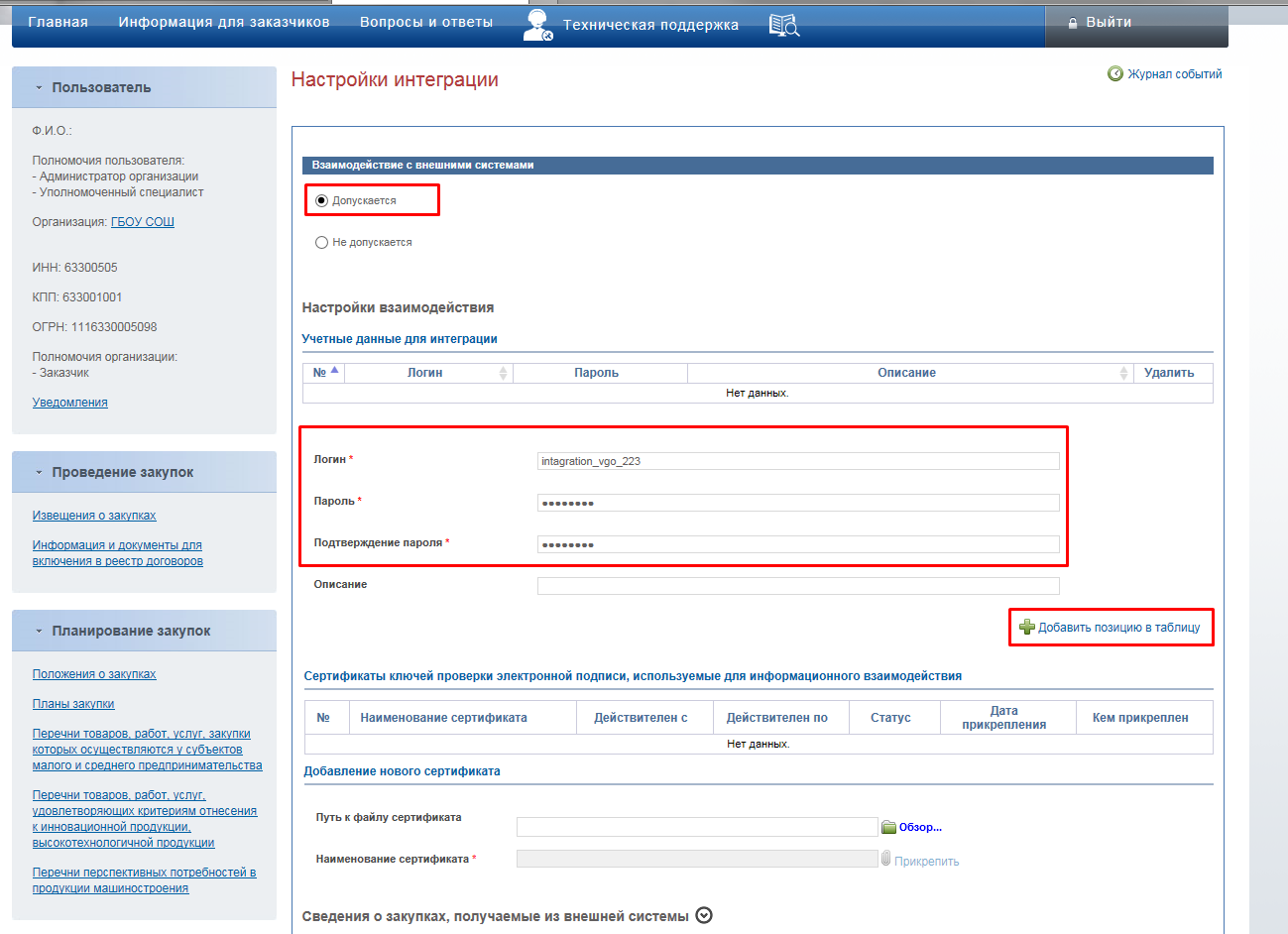Focus the Логин input field
The height and width of the screenshot is (934, 1288).
[x=798, y=461]
